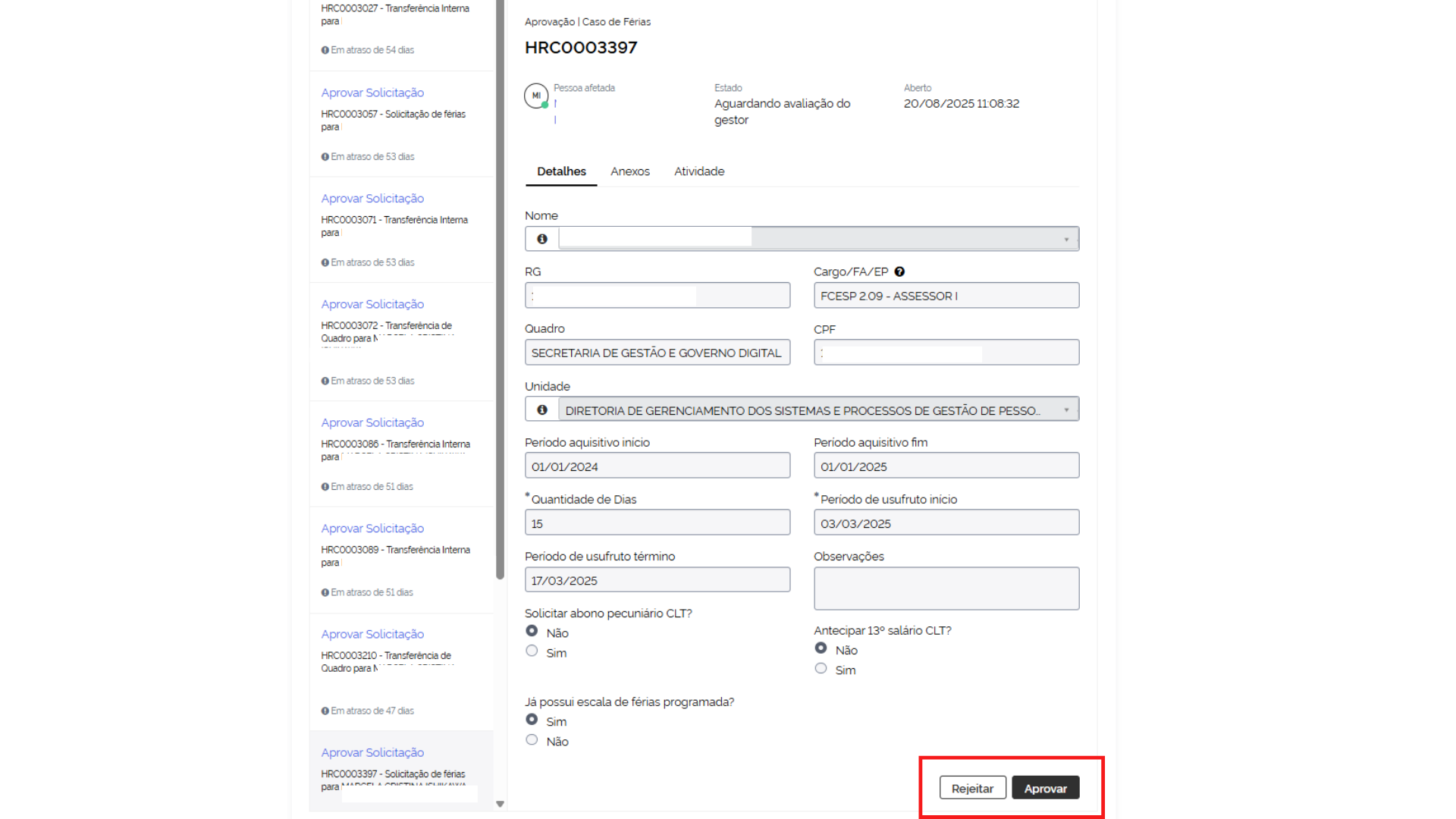Open the Nome dropdown arrow
The image size is (1456, 819).
(1066, 240)
